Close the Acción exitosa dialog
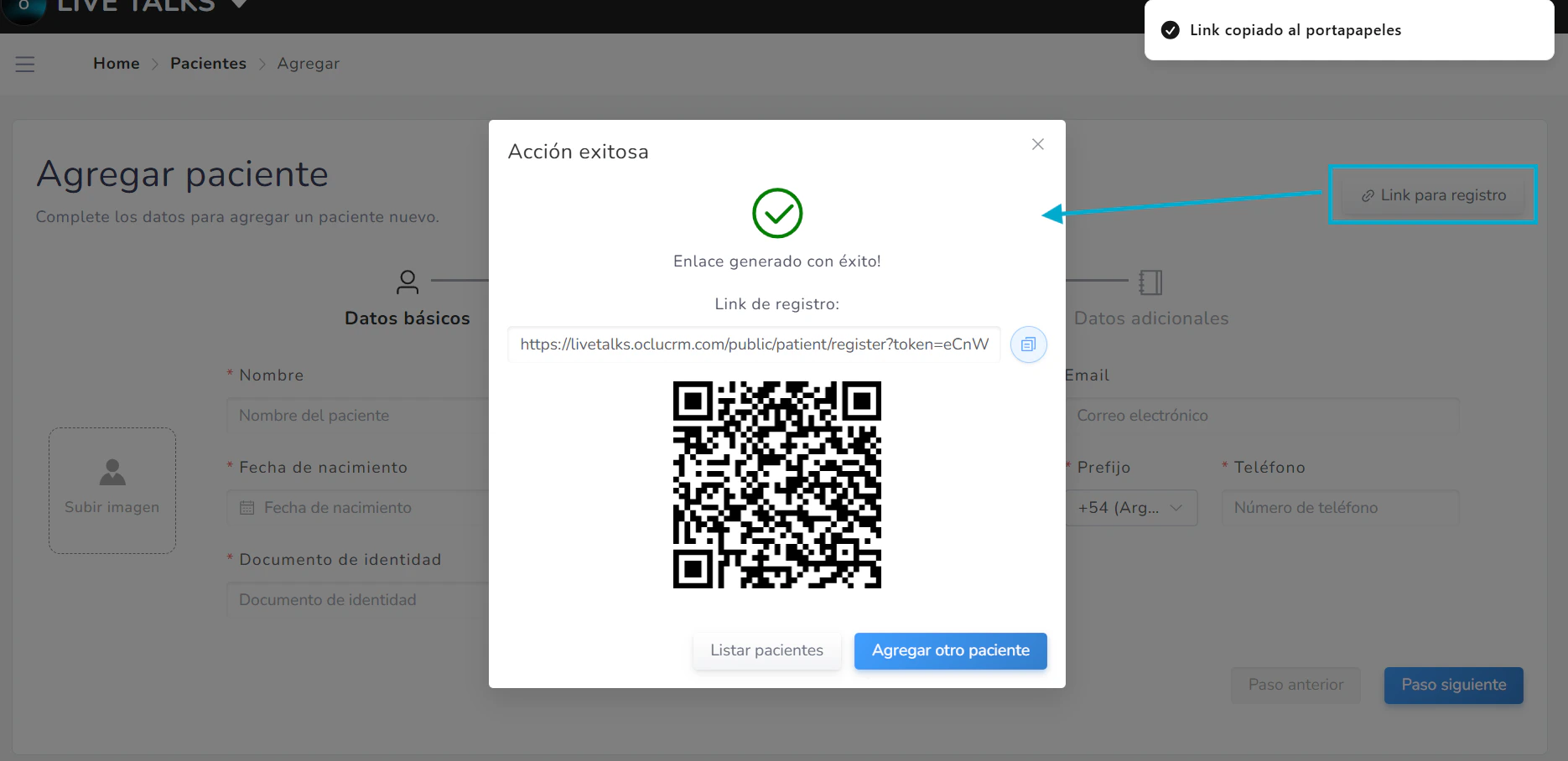Viewport: 1568px width, 761px height. [1038, 144]
